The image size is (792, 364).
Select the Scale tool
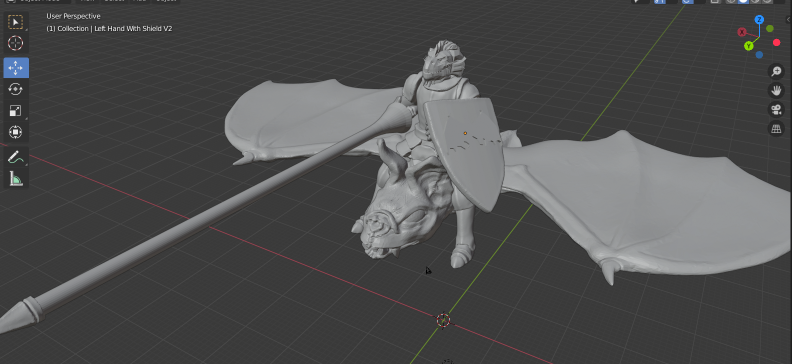[16, 111]
